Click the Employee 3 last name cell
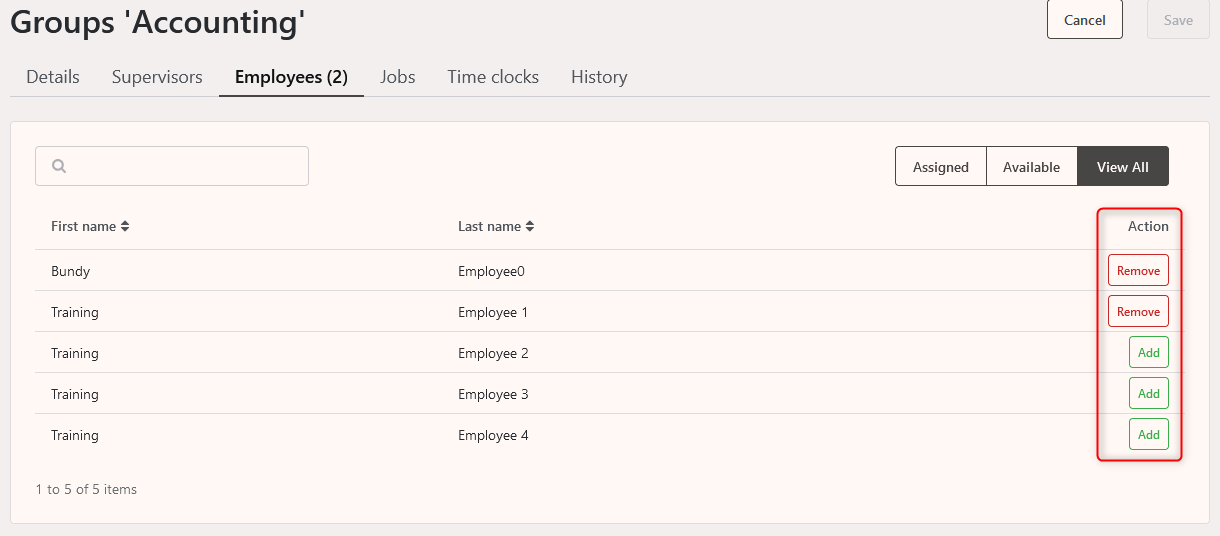Screen dimensions: 1220x536 (x=493, y=394)
